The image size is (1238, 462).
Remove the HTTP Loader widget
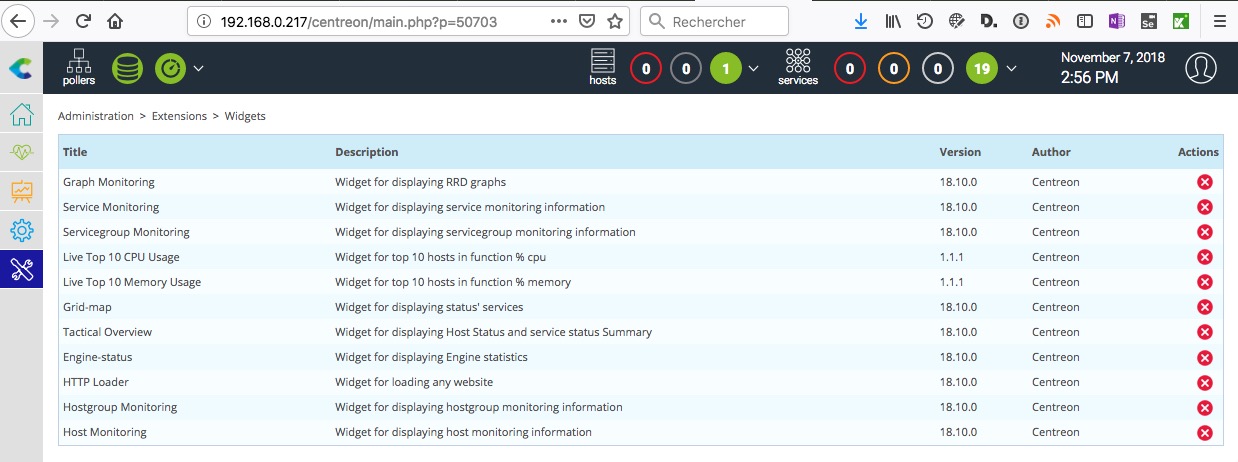(x=1204, y=382)
